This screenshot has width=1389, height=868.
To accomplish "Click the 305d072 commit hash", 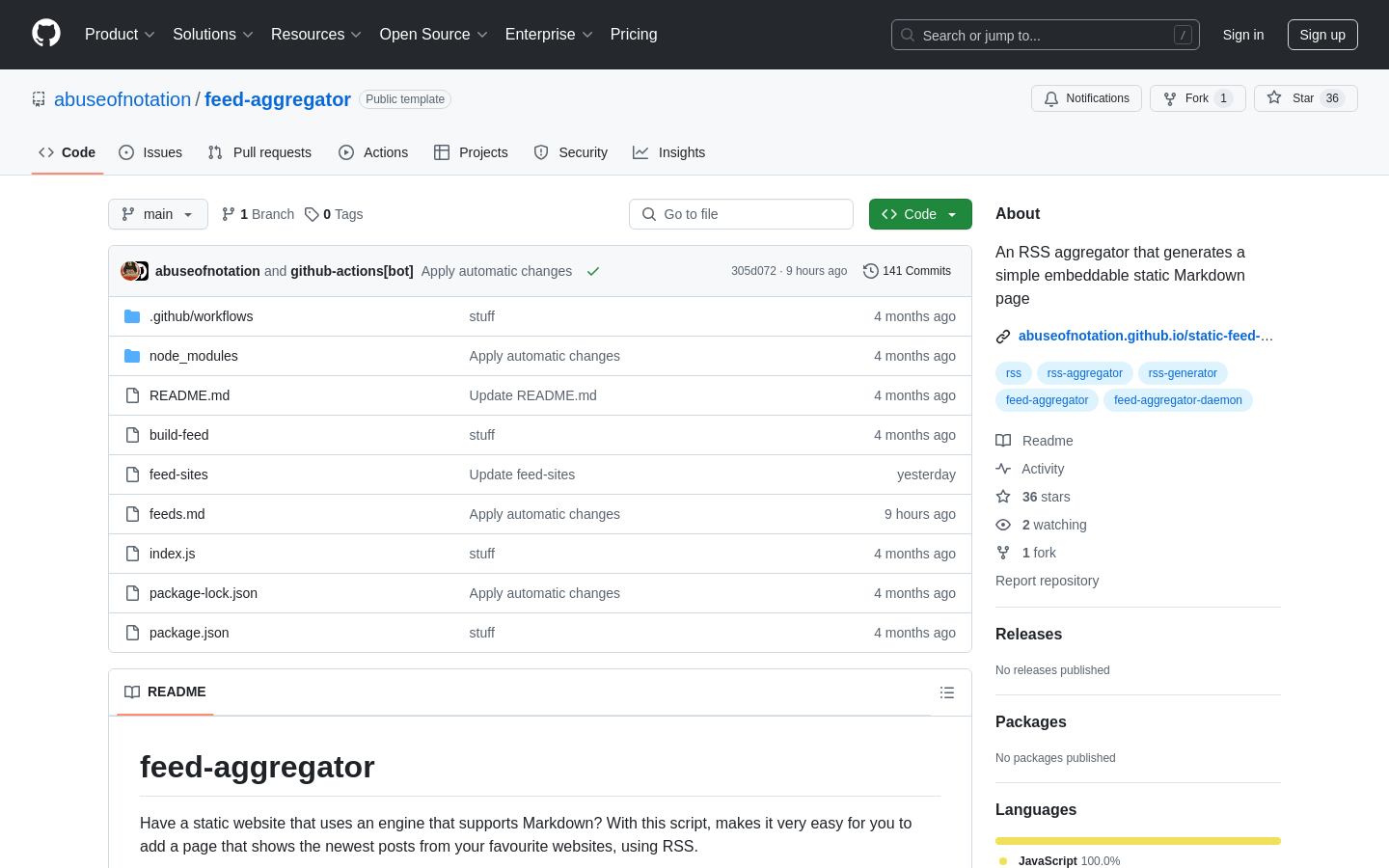I will (753, 271).
